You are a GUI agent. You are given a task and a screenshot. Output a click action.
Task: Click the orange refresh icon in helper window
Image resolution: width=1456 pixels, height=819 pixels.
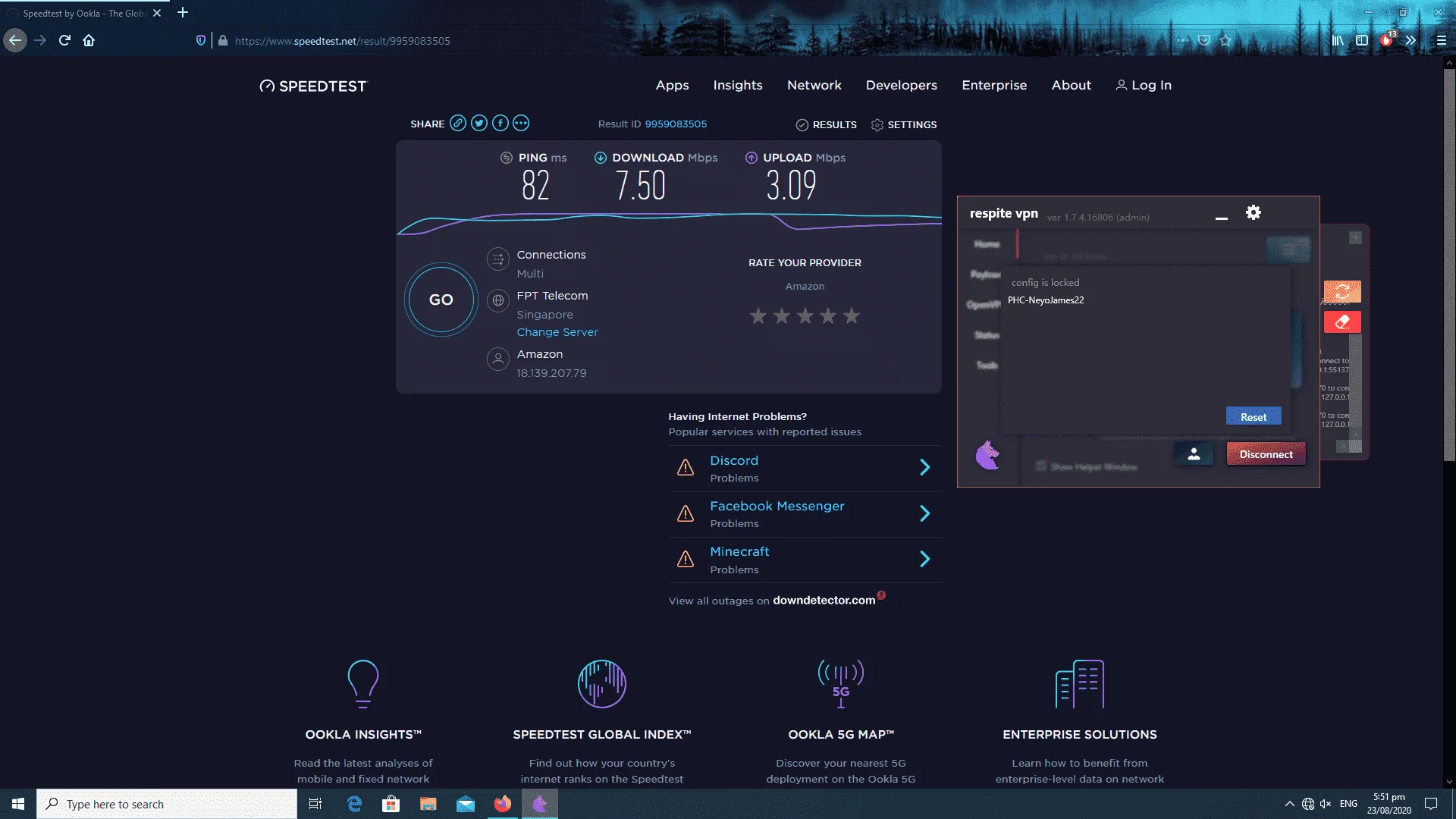pos(1342,292)
